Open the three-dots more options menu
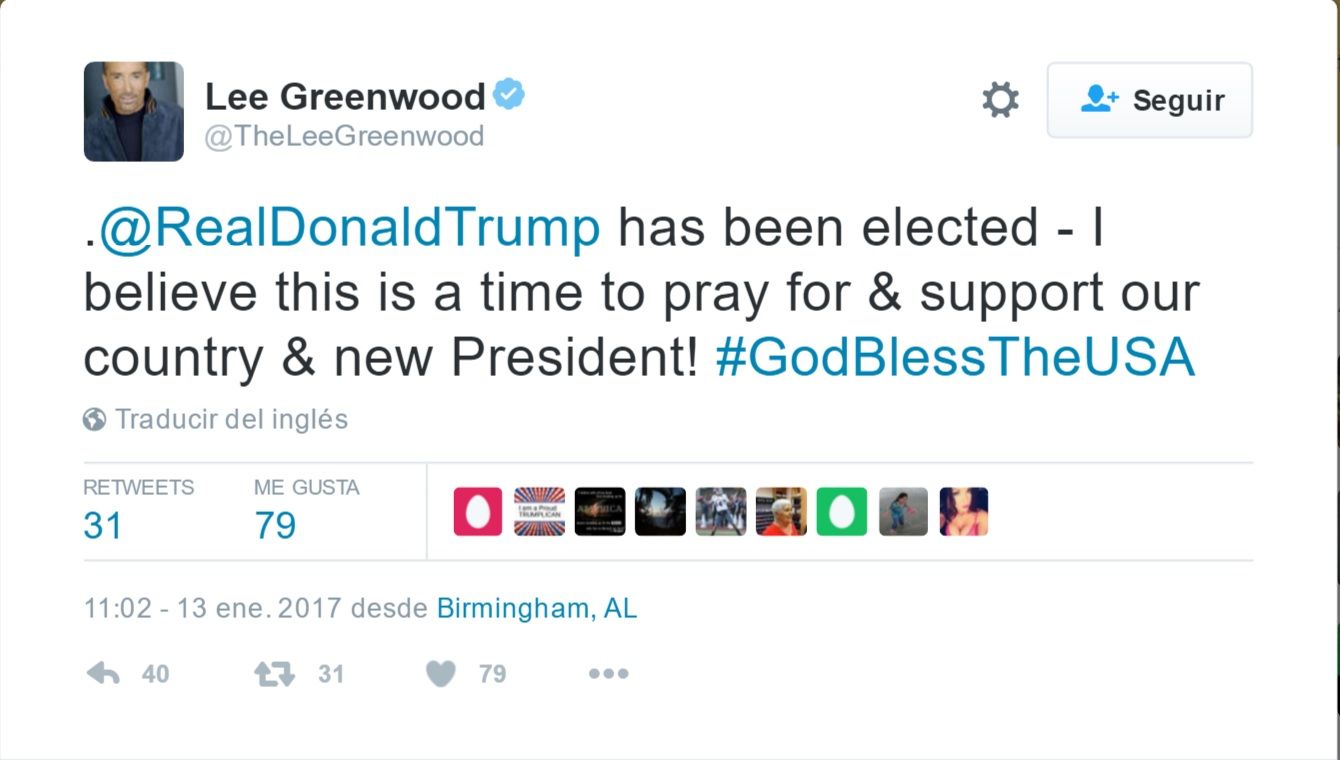 [608, 674]
